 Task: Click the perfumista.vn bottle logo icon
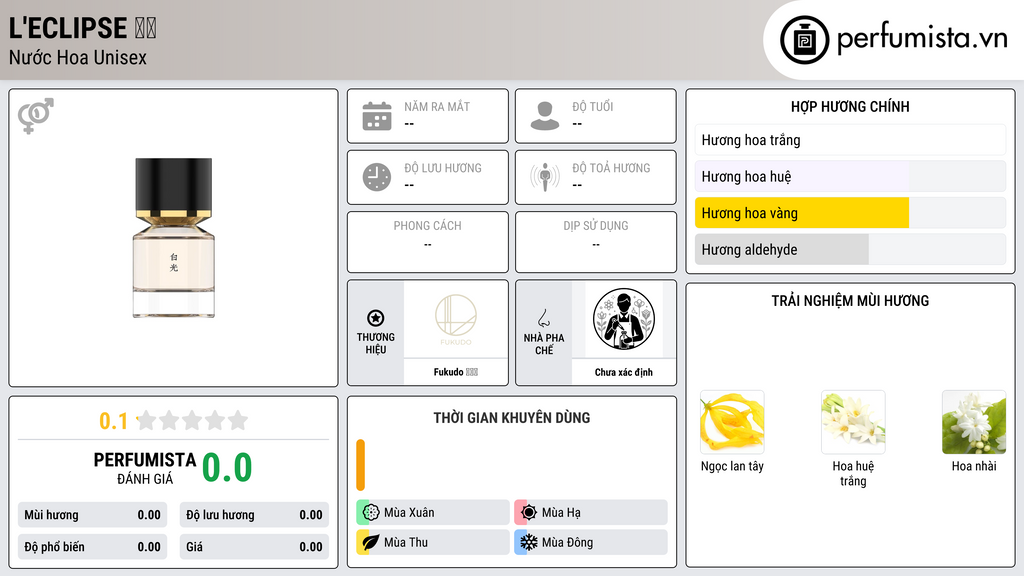tap(804, 40)
